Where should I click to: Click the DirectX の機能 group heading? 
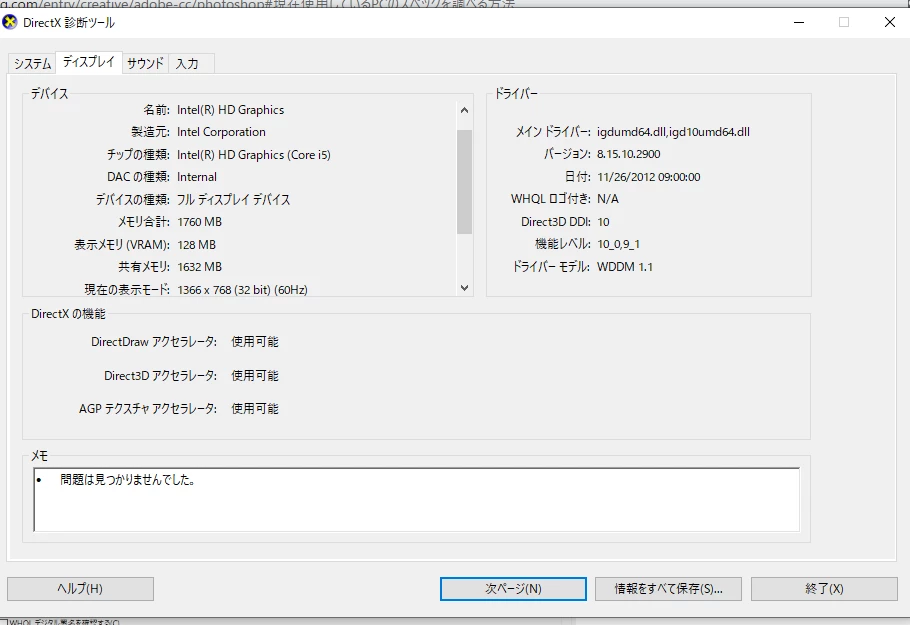[68, 314]
